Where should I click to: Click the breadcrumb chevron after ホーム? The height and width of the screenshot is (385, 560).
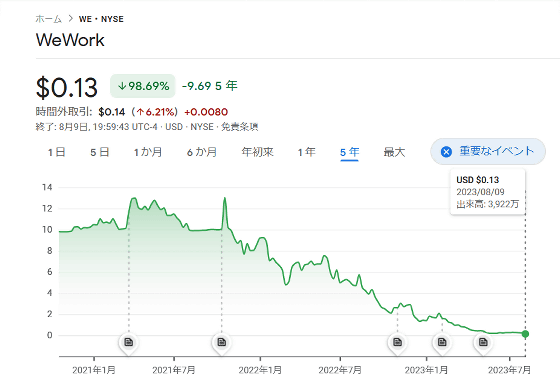[70, 19]
